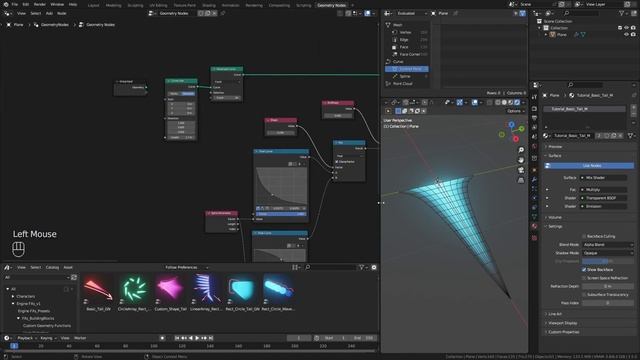Open the Geometry Nodes workspace tab
The image size is (640, 360).
click(x=331, y=5)
